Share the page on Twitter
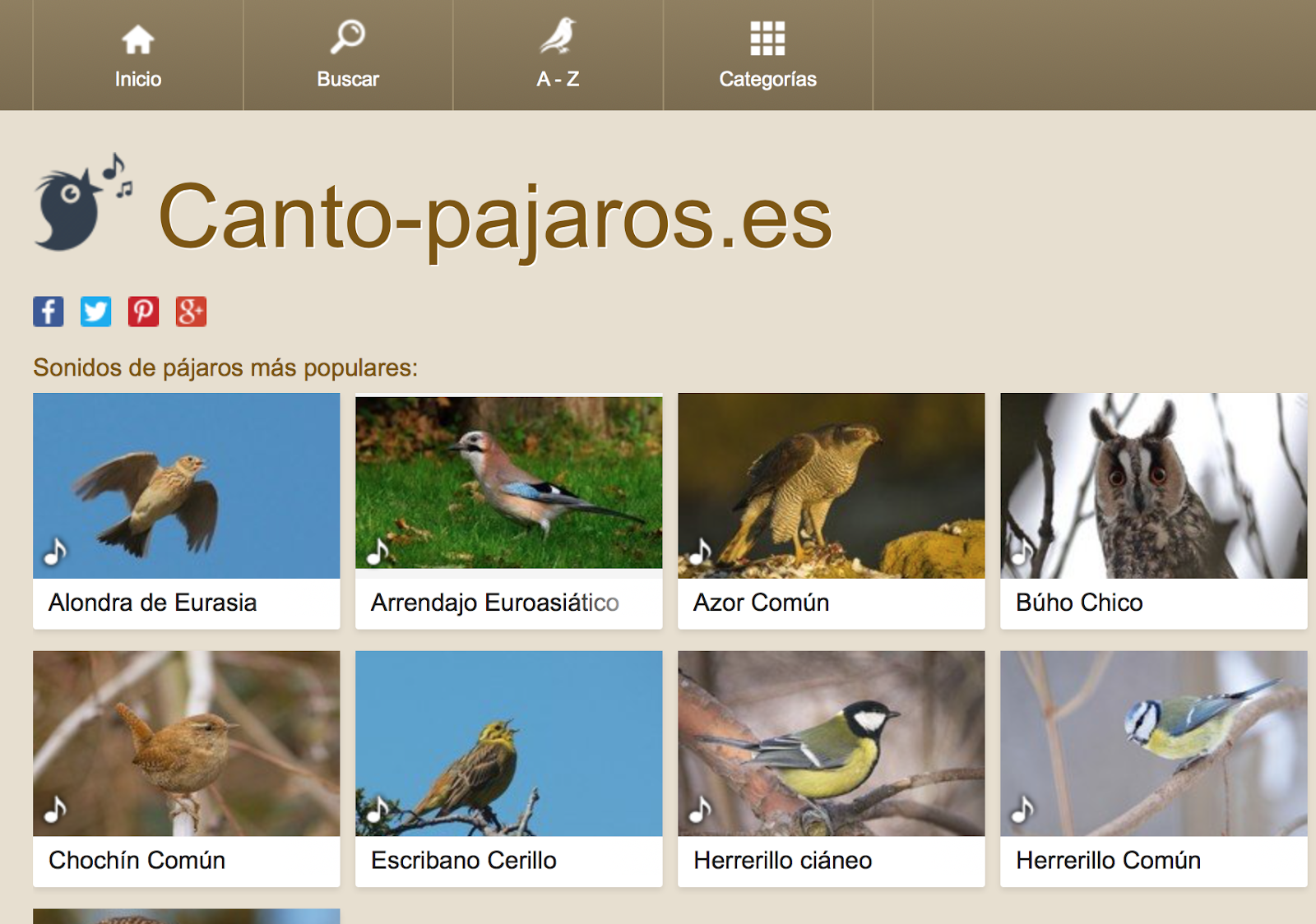The height and width of the screenshot is (924, 1316). [x=96, y=312]
